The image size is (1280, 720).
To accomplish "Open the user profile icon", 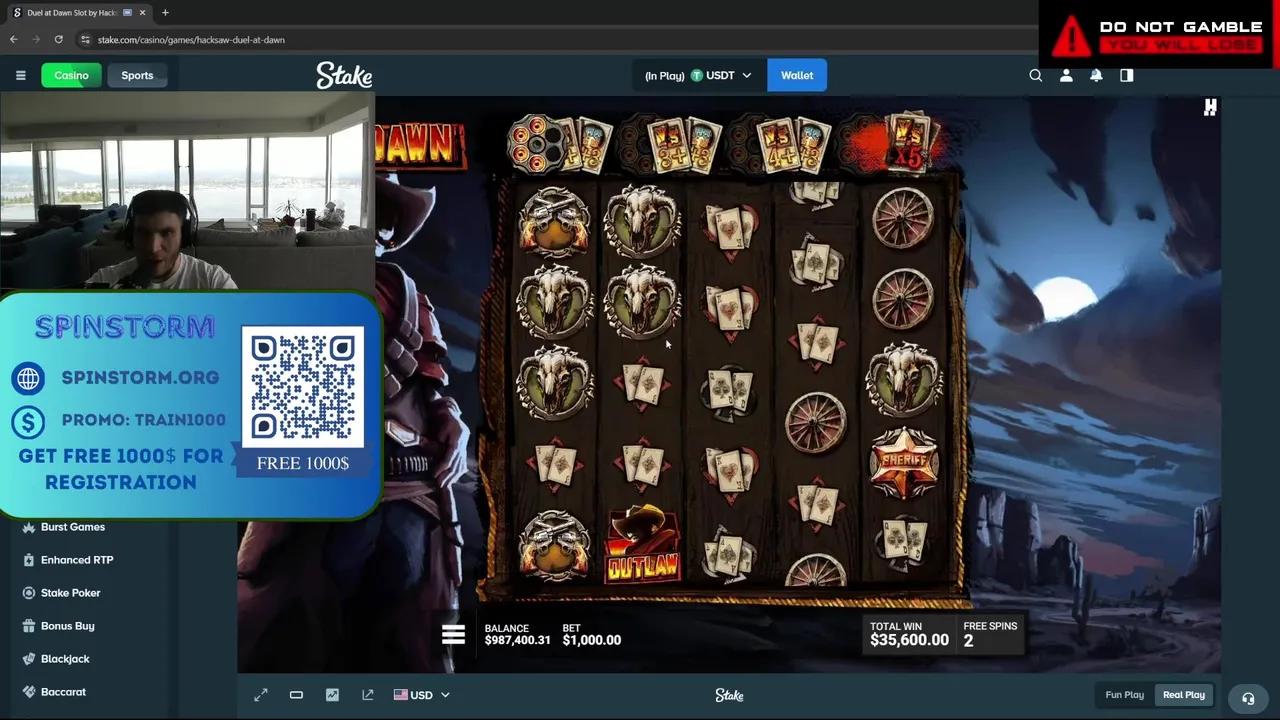I will [1066, 75].
